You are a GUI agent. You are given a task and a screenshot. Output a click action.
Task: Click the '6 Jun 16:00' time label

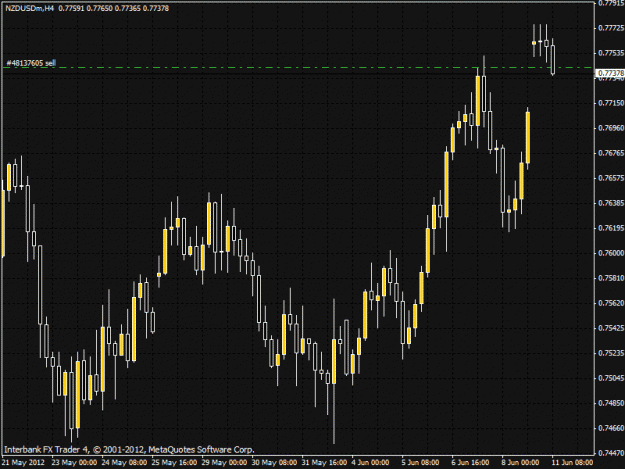(470, 462)
